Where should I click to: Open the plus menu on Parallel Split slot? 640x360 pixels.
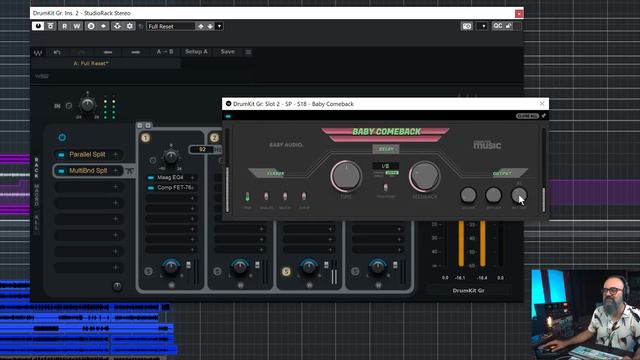click(116, 154)
